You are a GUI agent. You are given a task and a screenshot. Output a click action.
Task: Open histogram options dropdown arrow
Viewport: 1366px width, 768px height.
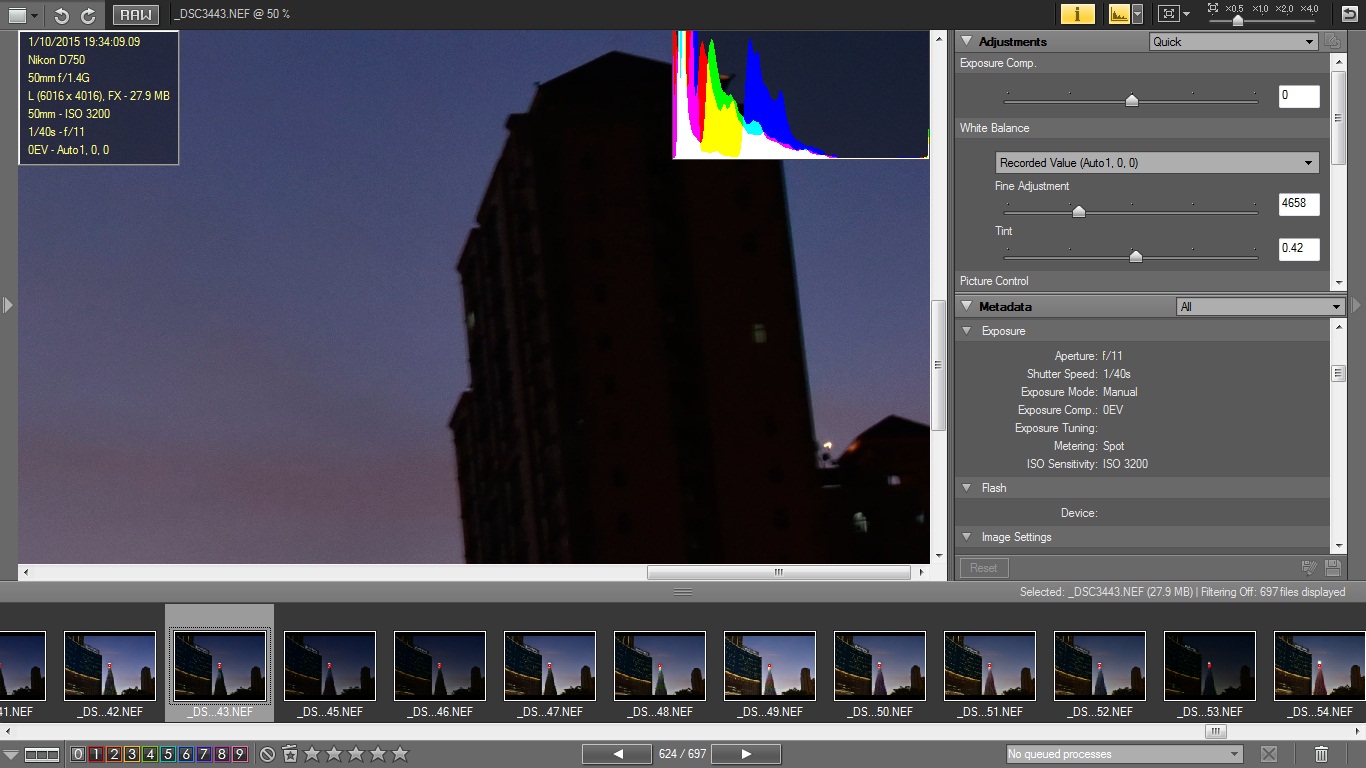(x=1138, y=14)
